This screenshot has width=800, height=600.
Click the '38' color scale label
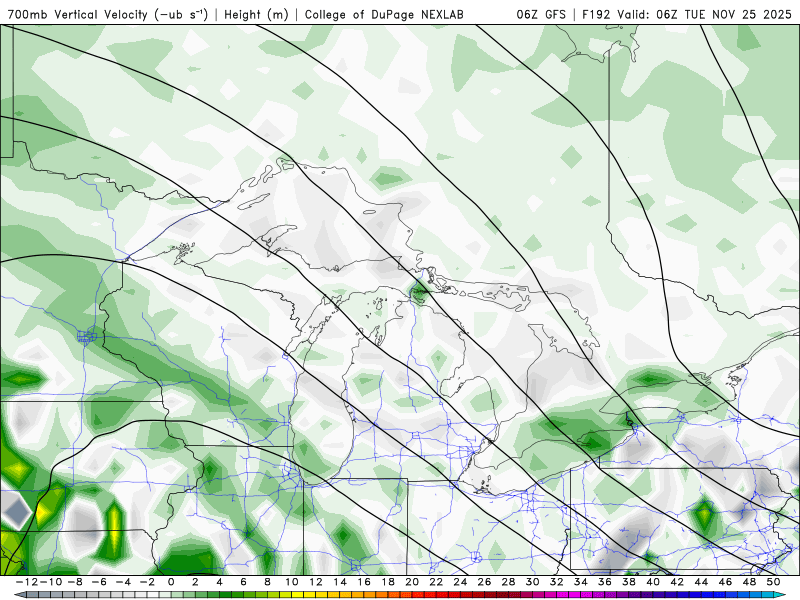click(x=629, y=582)
